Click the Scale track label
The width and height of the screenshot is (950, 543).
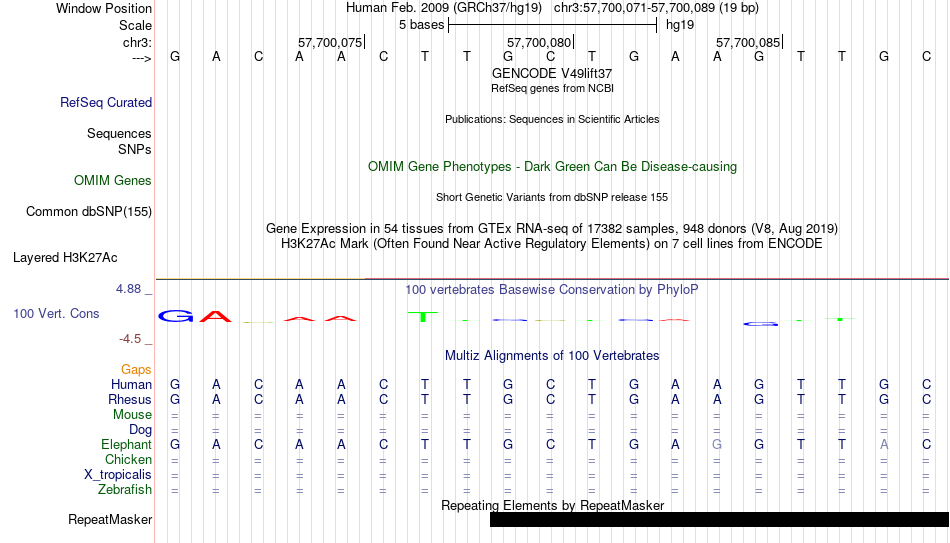click(x=135, y=25)
